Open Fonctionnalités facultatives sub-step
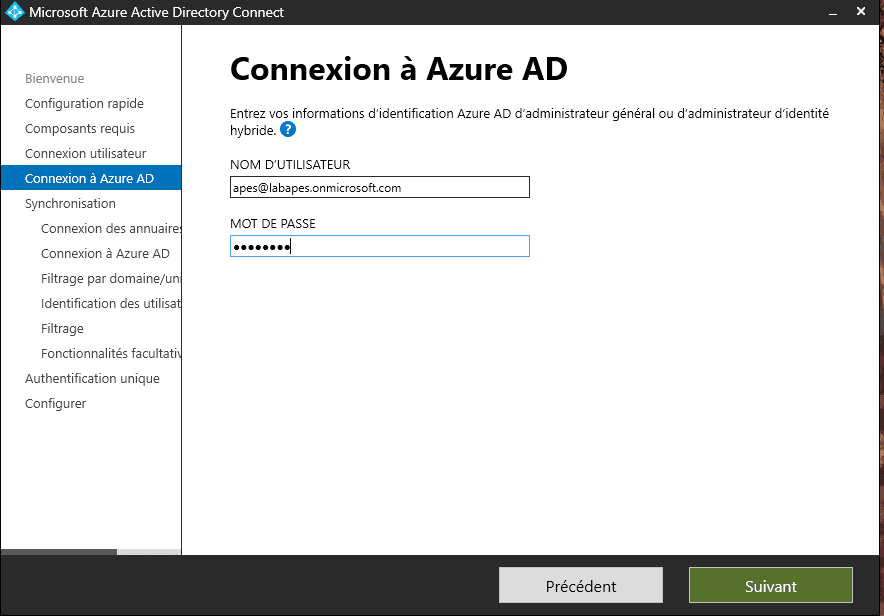This screenshot has width=884, height=616. pyautogui.click(x=110, y=354)
